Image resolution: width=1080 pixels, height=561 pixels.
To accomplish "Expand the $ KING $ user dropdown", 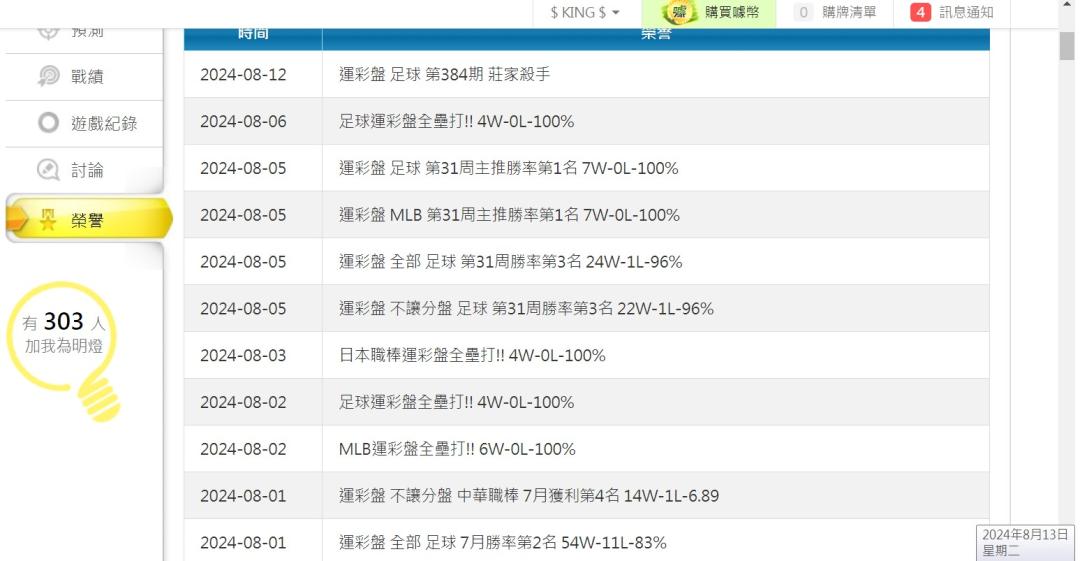I will [x=585, y=12].
